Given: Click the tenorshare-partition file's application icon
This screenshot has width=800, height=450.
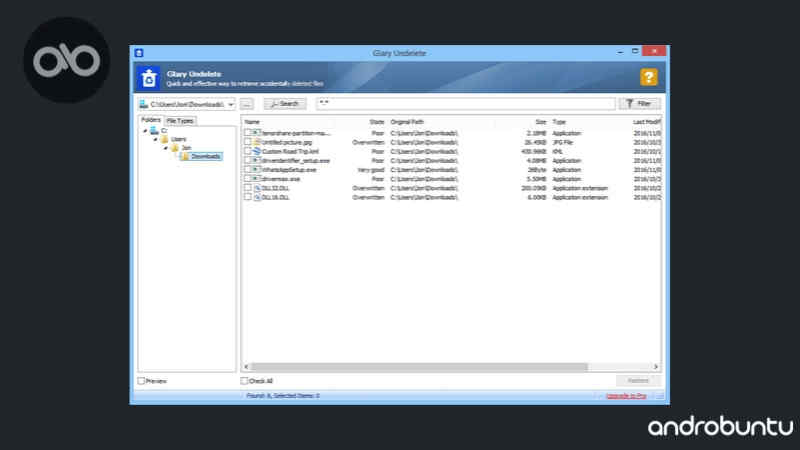Looking at the screenshot, I should point(257,133).
